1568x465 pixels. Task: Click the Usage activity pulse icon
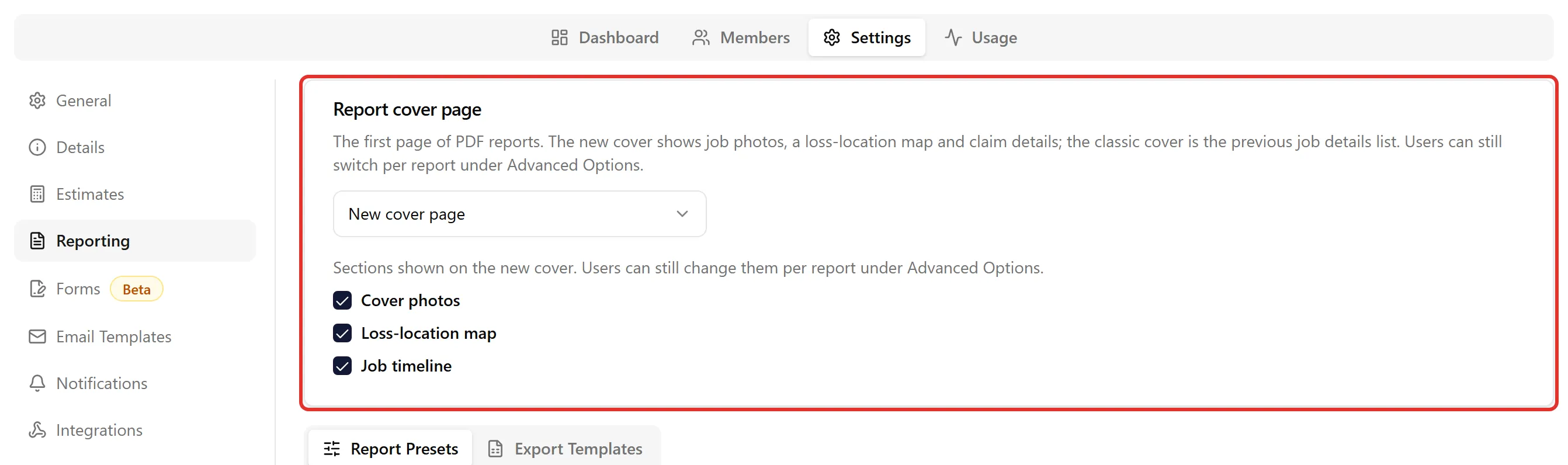(x=953, y=38)
